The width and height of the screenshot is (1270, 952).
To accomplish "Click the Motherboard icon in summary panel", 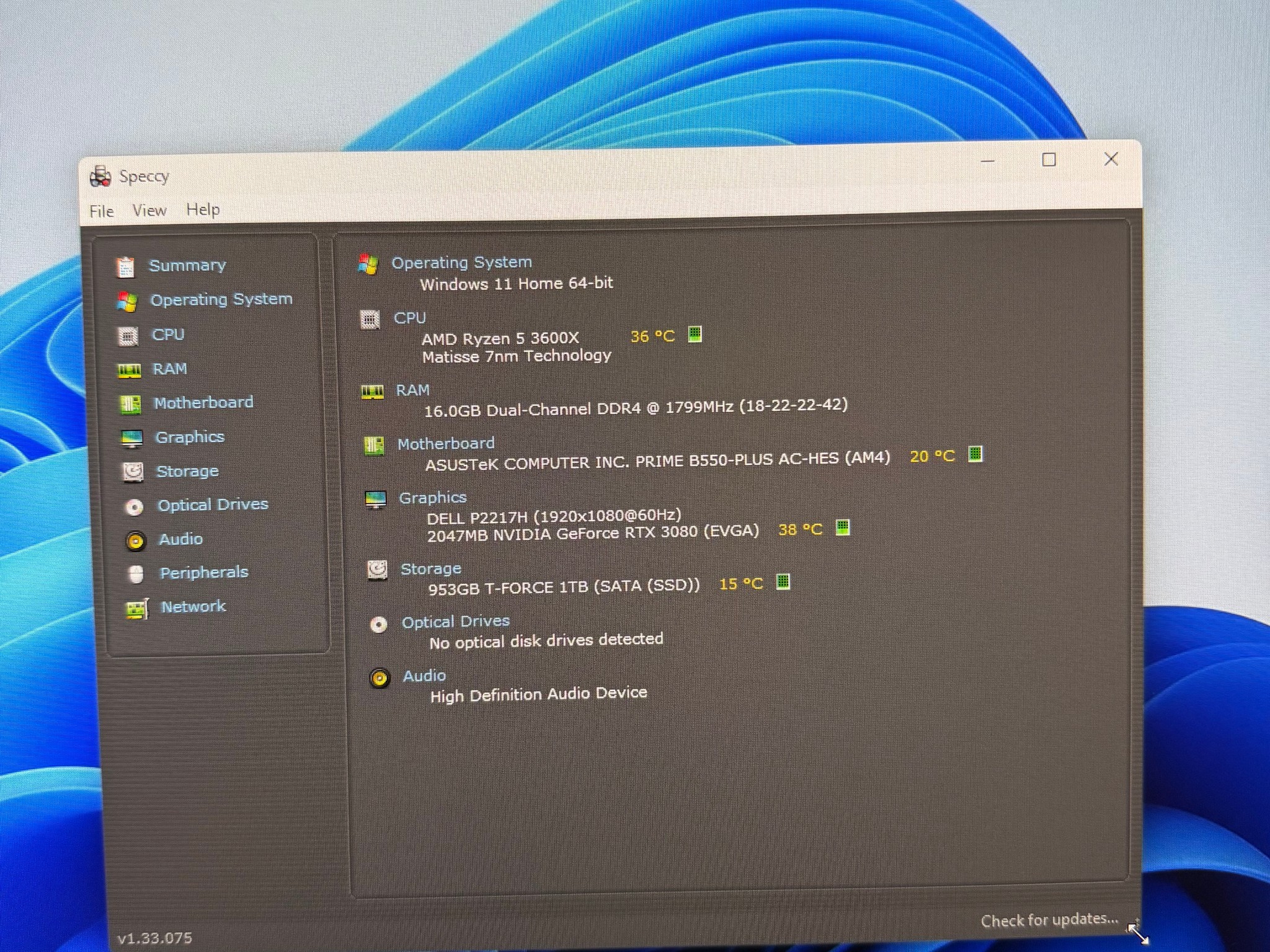I will (374, 445).
